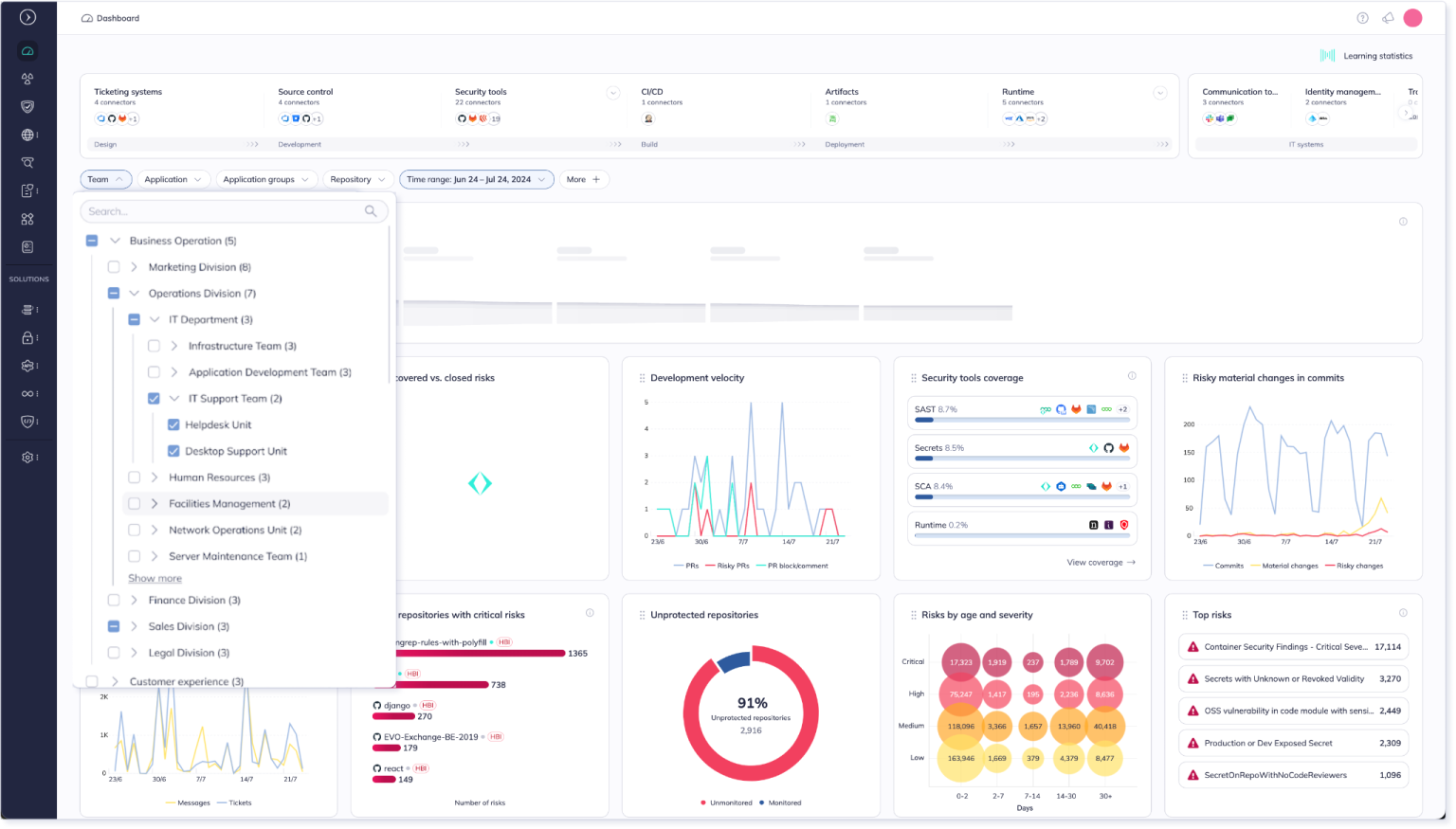This screenshot has width=1456, height=829.
Task: Collapse the IT Department tree node
Action: [155, 319]
